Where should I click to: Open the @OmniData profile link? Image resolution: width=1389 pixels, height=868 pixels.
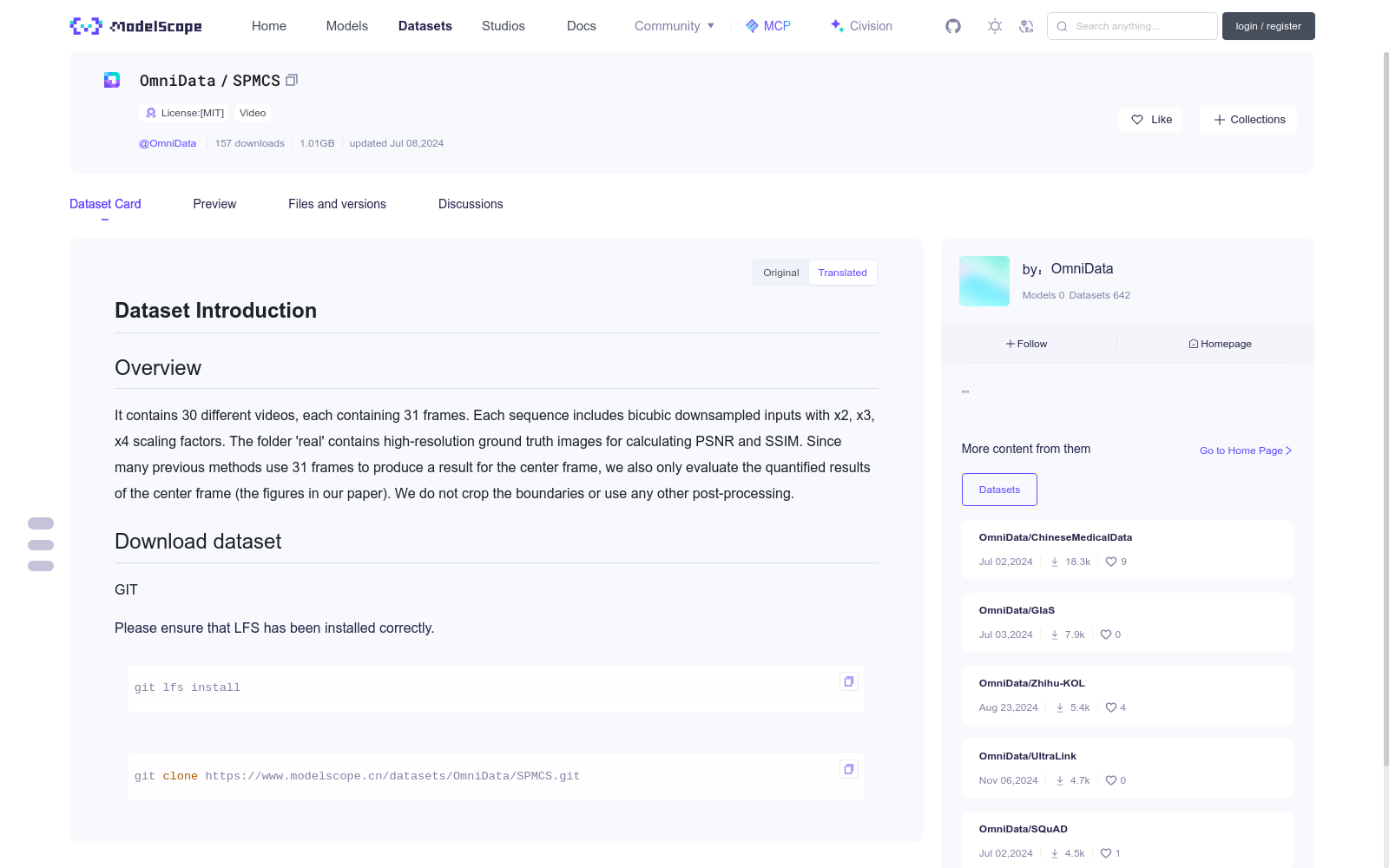pyautogui.click(x=168, y=143)
